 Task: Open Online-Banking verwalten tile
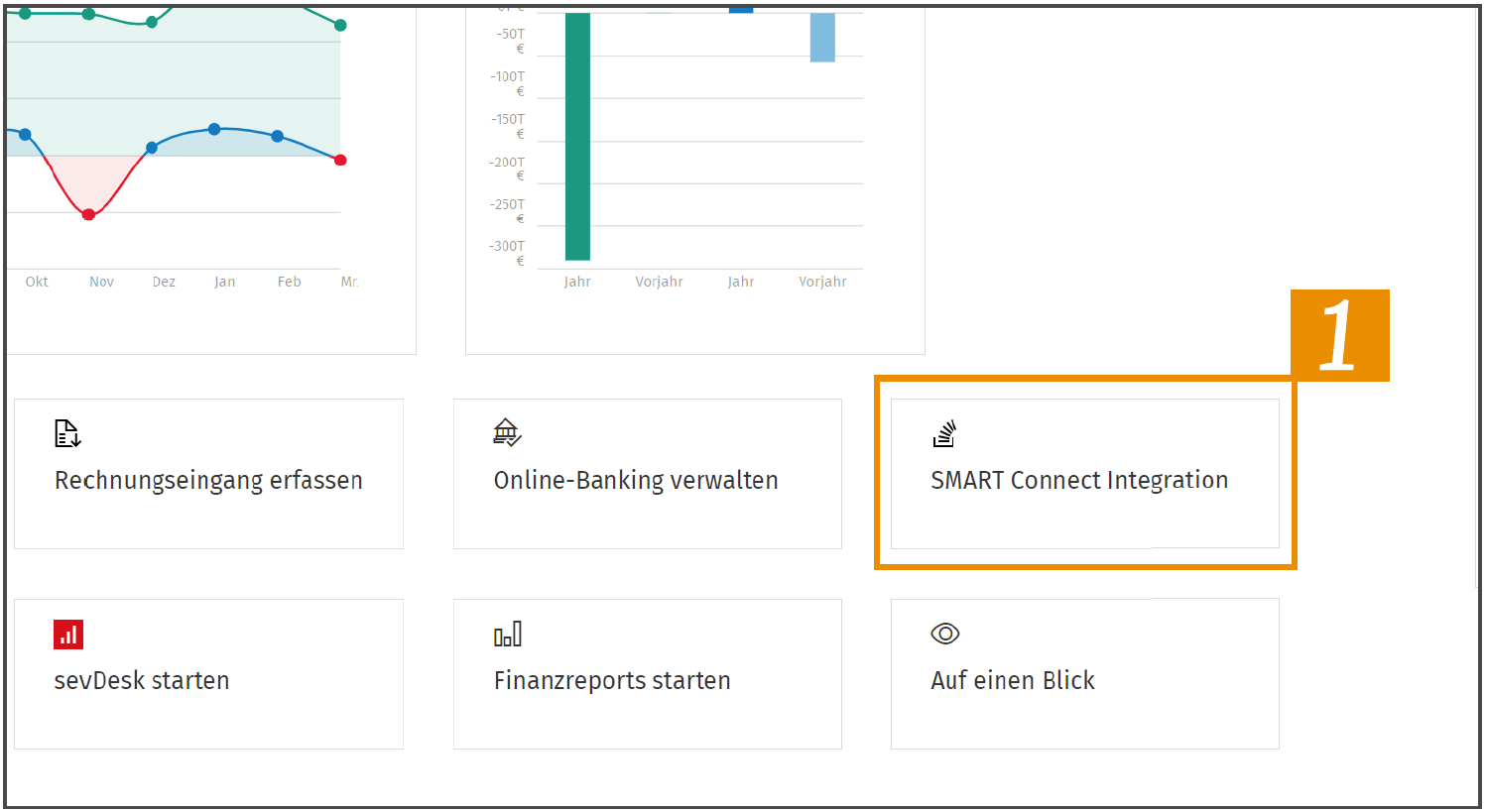tap(648, 474)
